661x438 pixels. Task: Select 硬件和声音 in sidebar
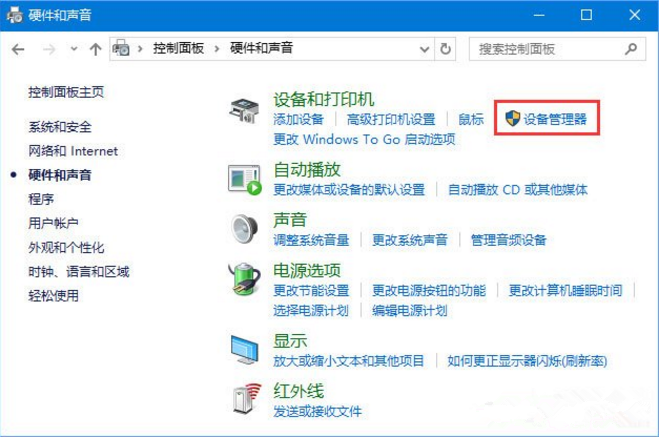pyautogui.click(x=60, y=175)
